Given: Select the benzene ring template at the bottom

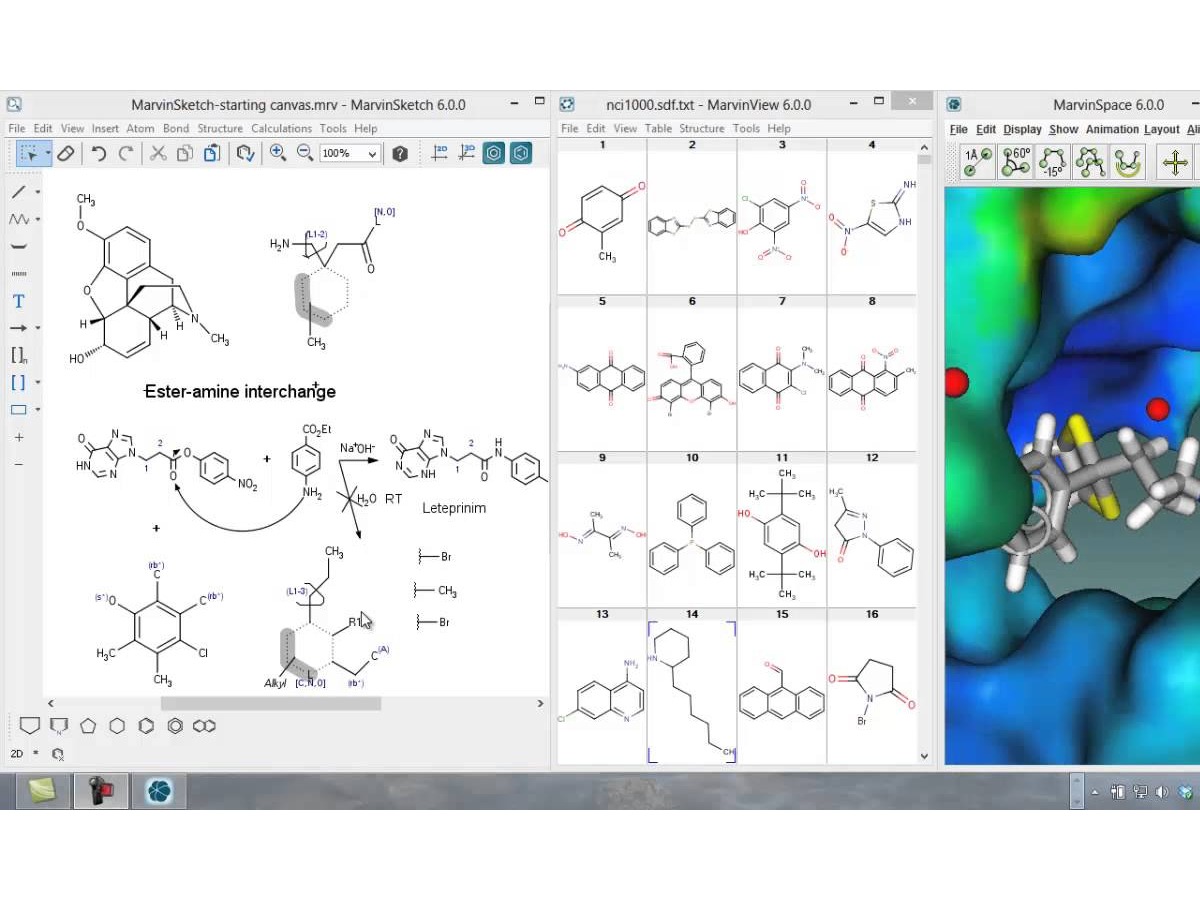Looking at the screenshot, I should 175,726.
